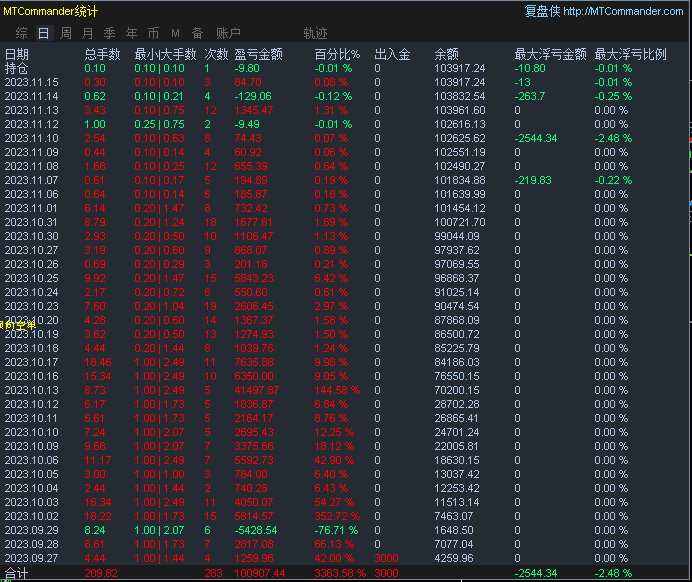The image size is (692, 582).
Task: Select the 2023.11.14 date row
Action: [31, 96]
